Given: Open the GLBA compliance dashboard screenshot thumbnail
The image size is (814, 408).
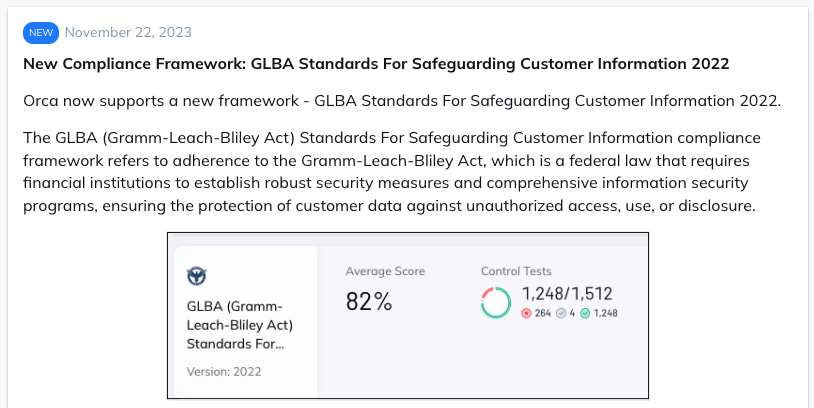Looking at the screenshot, I should (408, 315).
